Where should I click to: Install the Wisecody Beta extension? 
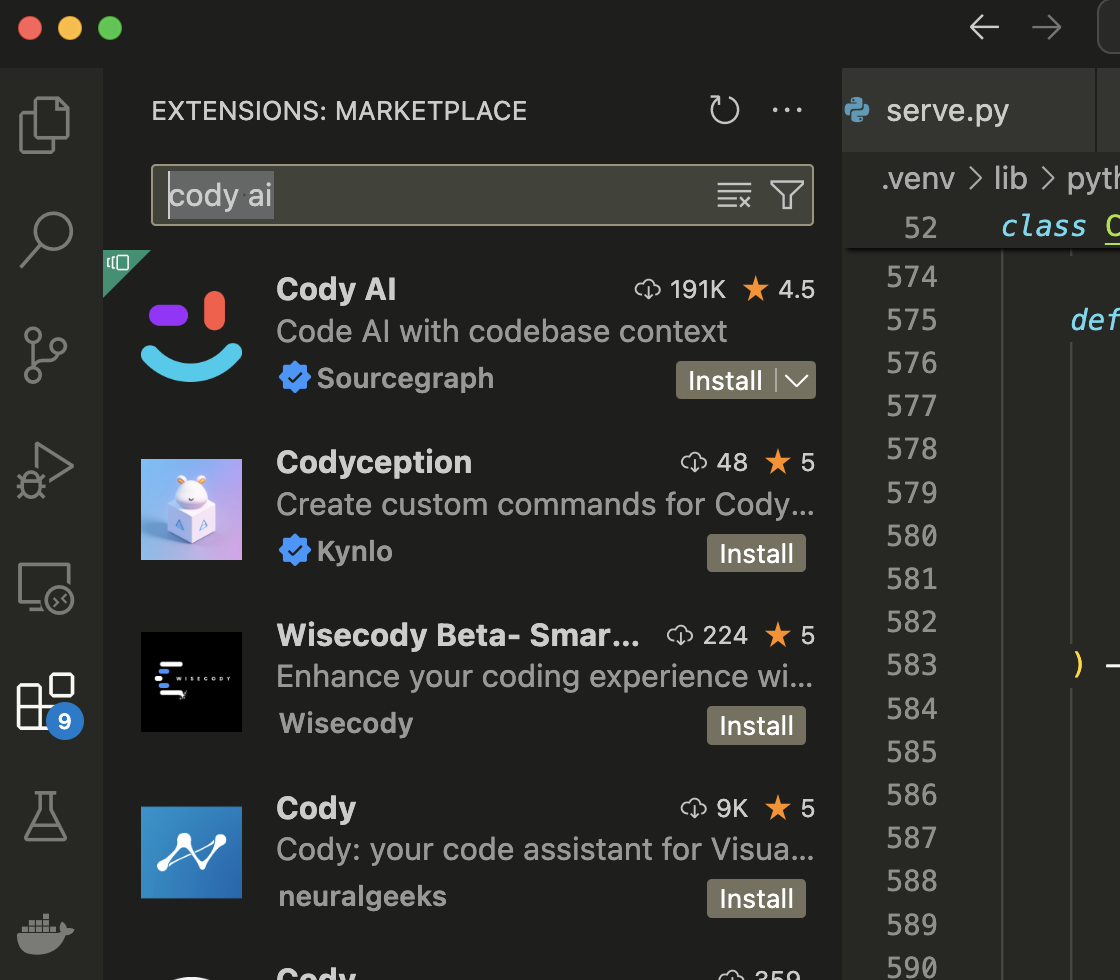(x=756, y=727)
